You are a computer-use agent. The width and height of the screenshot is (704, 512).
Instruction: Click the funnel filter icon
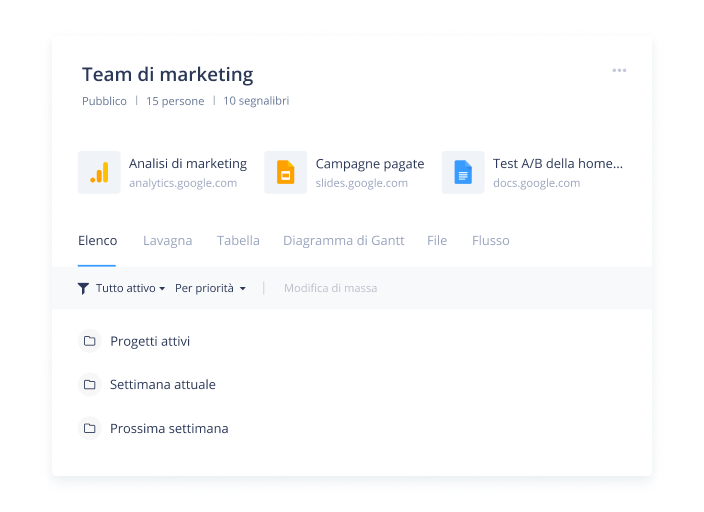pos(83,288)
